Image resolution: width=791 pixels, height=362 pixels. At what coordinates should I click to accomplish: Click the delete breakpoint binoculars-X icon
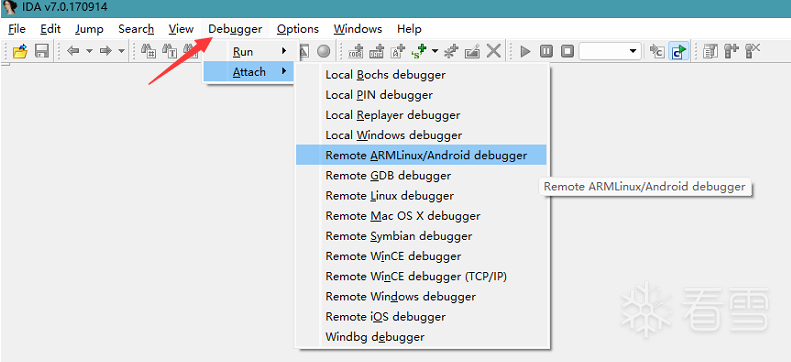(x=752, y=51)
